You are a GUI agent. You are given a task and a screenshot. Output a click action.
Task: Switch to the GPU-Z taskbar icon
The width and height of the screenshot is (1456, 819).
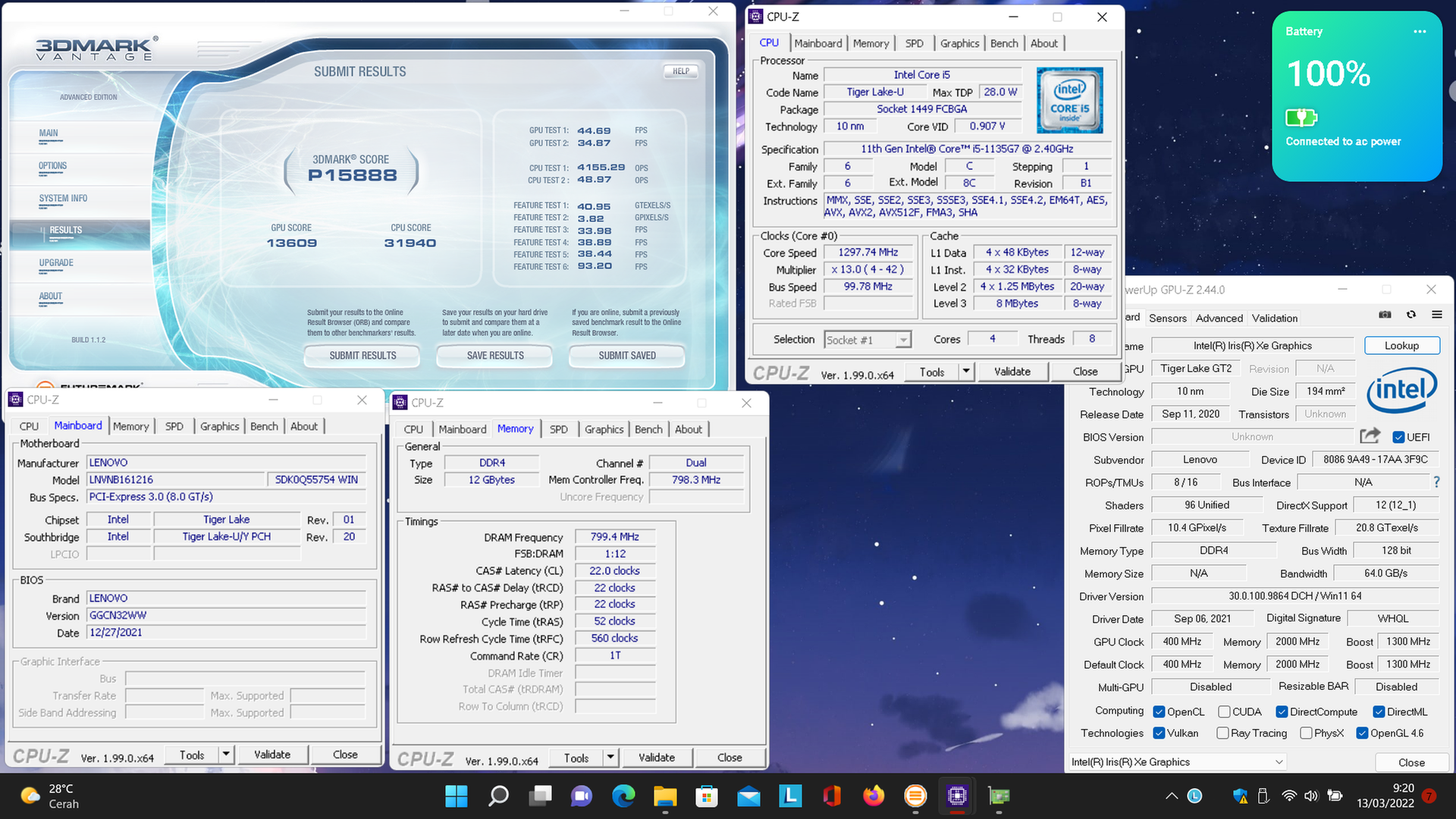[999, 795]
